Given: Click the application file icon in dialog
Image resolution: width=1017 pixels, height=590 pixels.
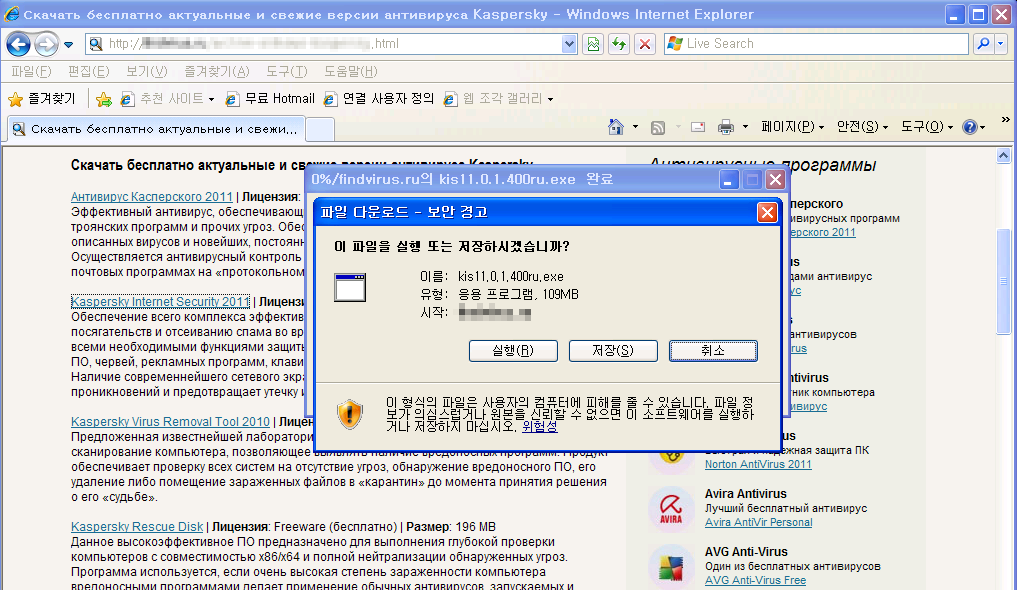Looking at the screenshot, I should (350, 287).
